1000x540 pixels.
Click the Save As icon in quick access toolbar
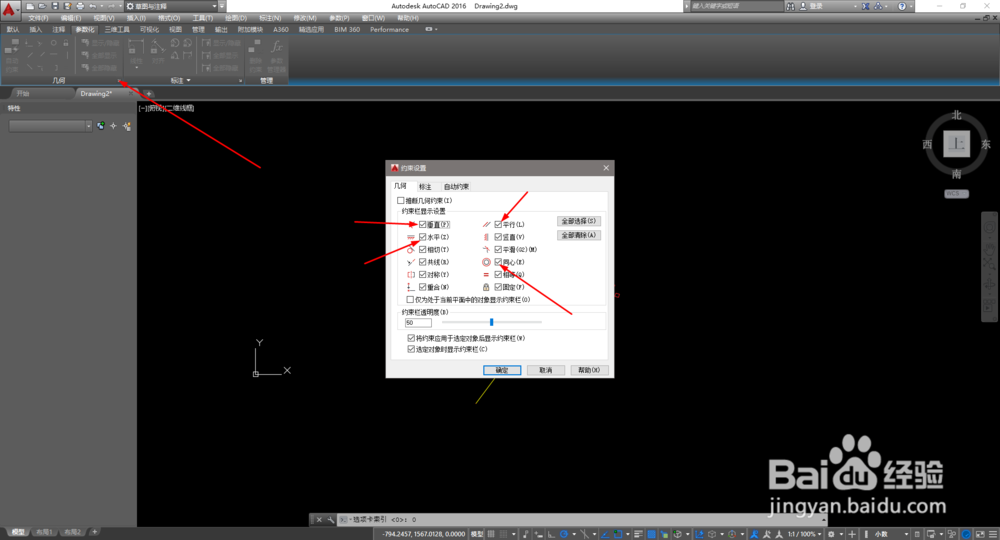point(68,6)
